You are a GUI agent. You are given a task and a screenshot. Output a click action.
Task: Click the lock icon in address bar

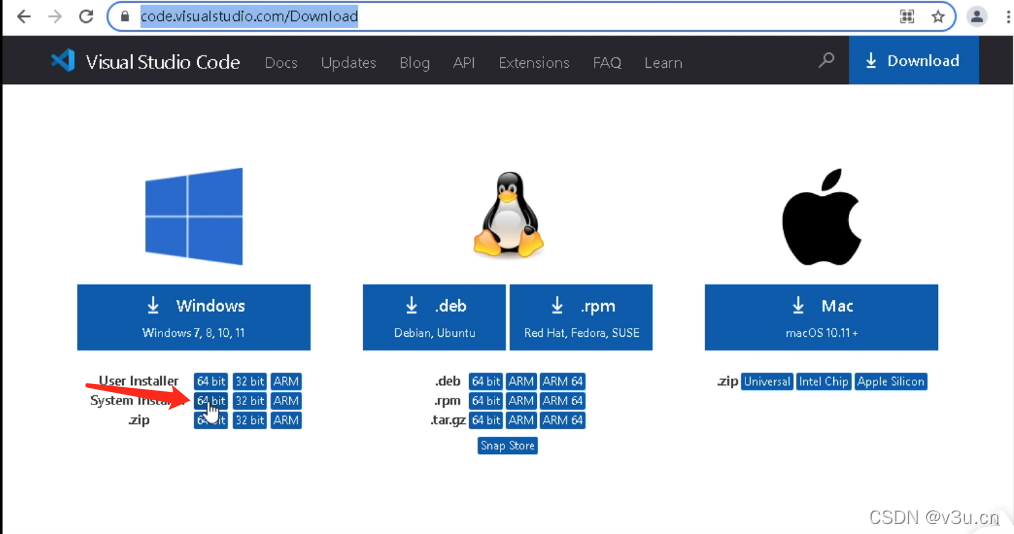pyautogui.click(x=125, y=16)
